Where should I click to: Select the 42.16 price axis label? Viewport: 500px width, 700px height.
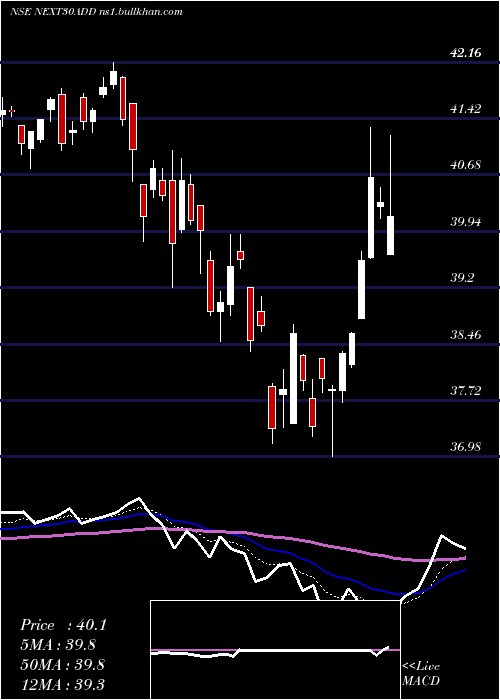466,53
